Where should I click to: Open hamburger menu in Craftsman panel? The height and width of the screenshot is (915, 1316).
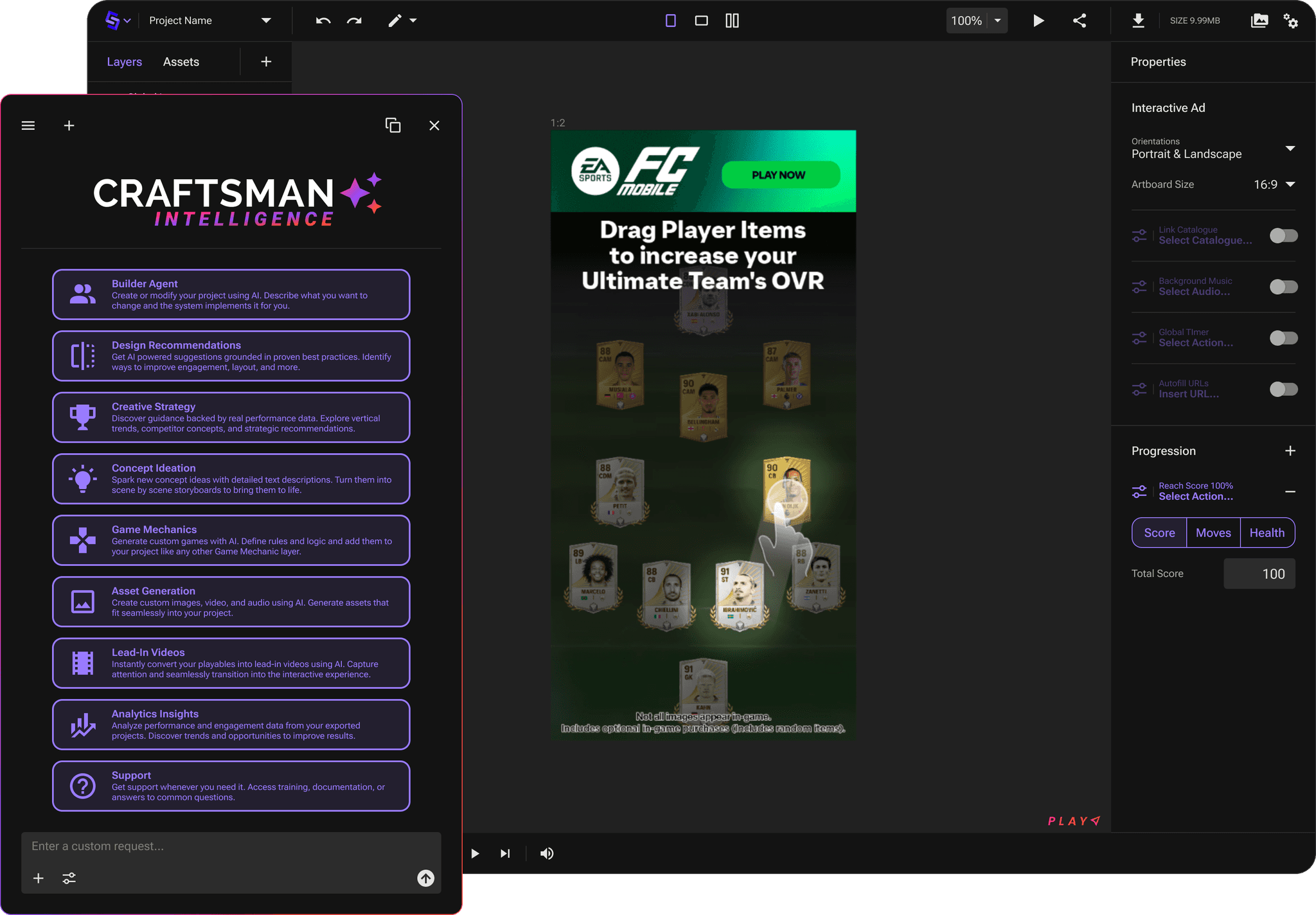click(28, 125)
